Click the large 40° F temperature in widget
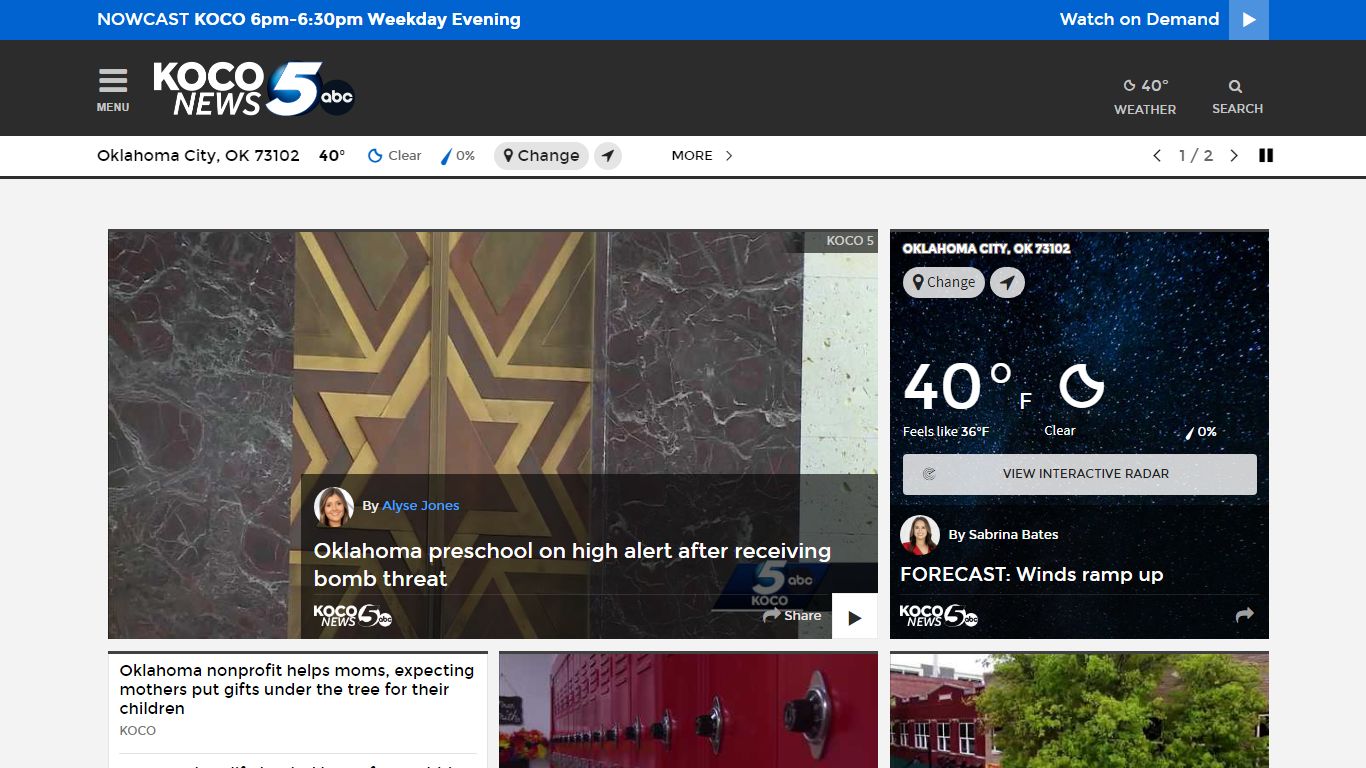This screenshot has width=1366, height=768. click(x=967, y=387)
